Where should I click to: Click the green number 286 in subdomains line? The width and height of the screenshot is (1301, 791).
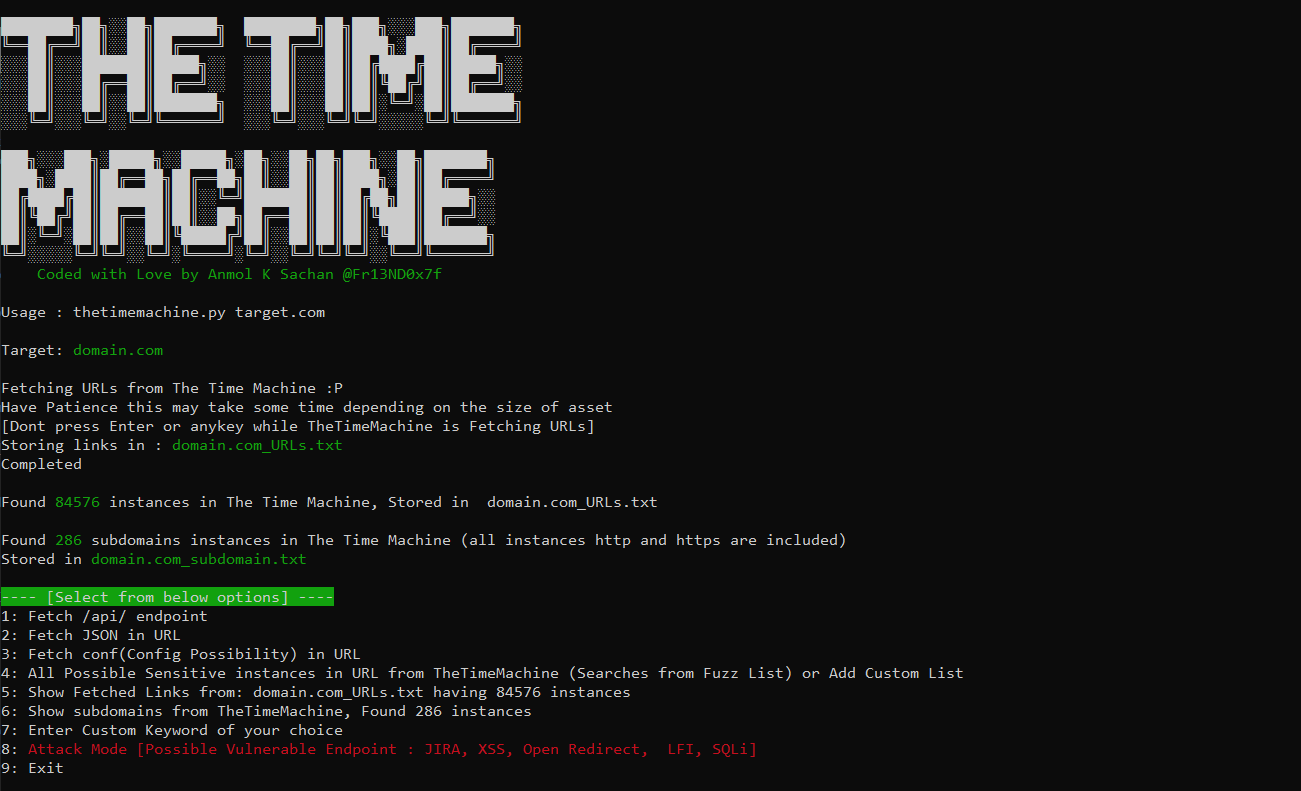[69, 540]
